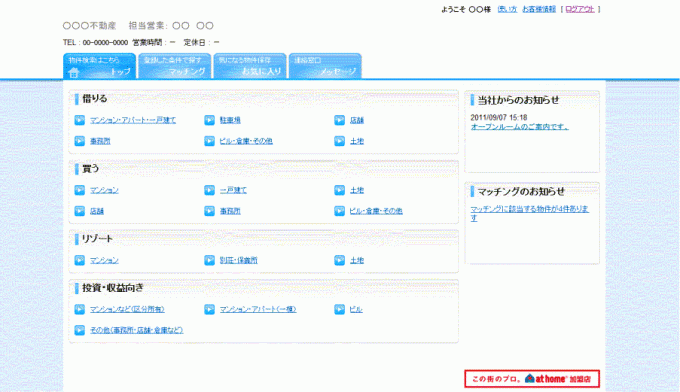This screenshot has height=392, width=680.
Task: Select the メッセージ tab
Action: coord(325,66)
